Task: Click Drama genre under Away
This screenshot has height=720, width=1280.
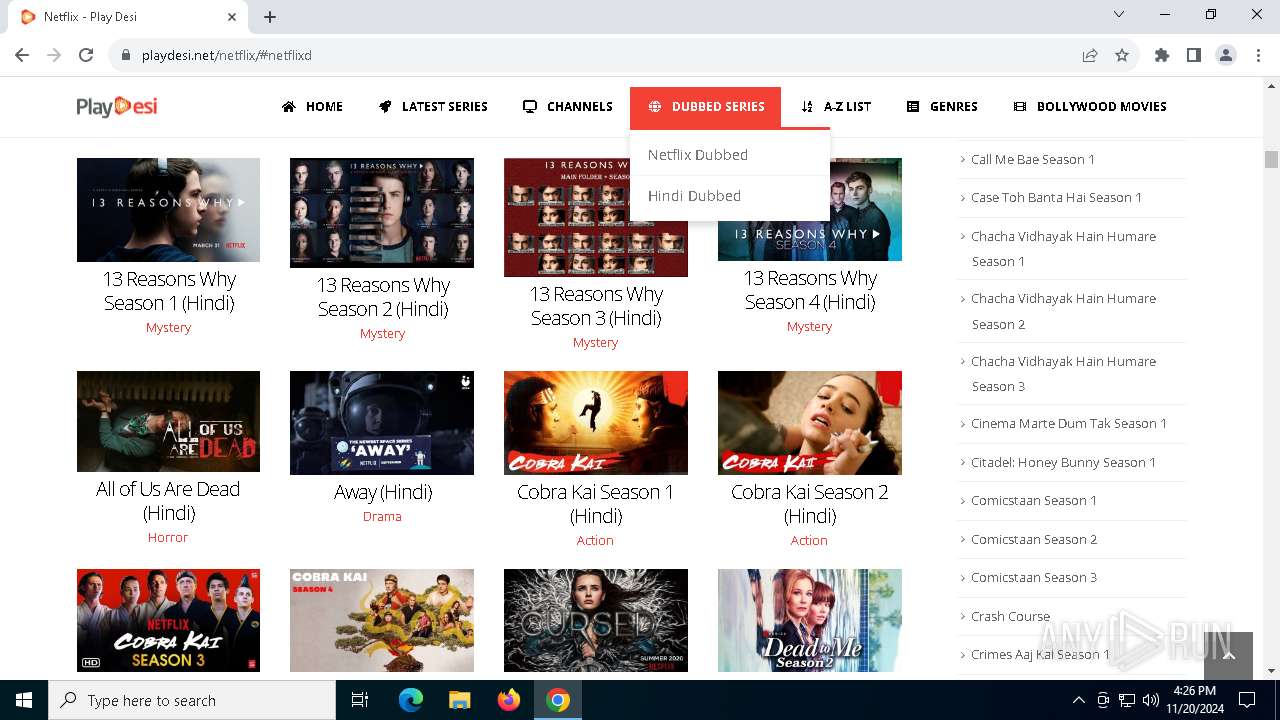Action: pyautogui.click(x=382, y=516)
